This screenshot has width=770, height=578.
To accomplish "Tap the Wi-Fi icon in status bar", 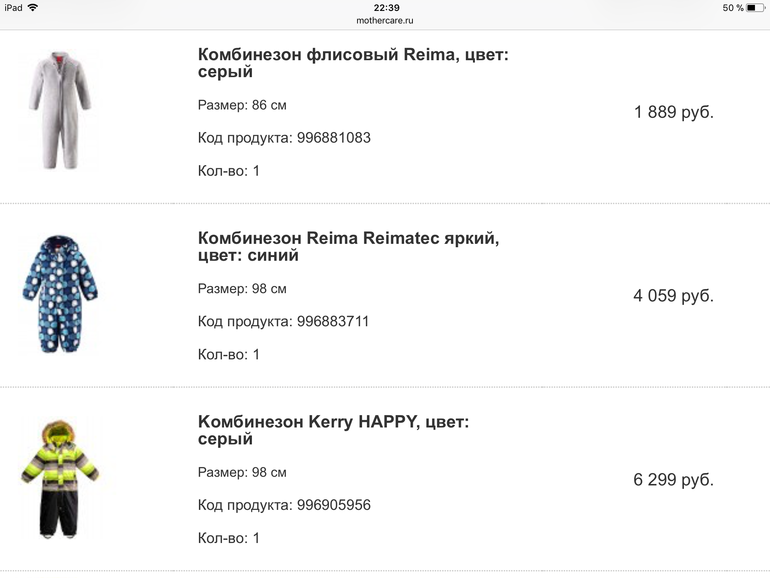I will (x=33, y=8).
